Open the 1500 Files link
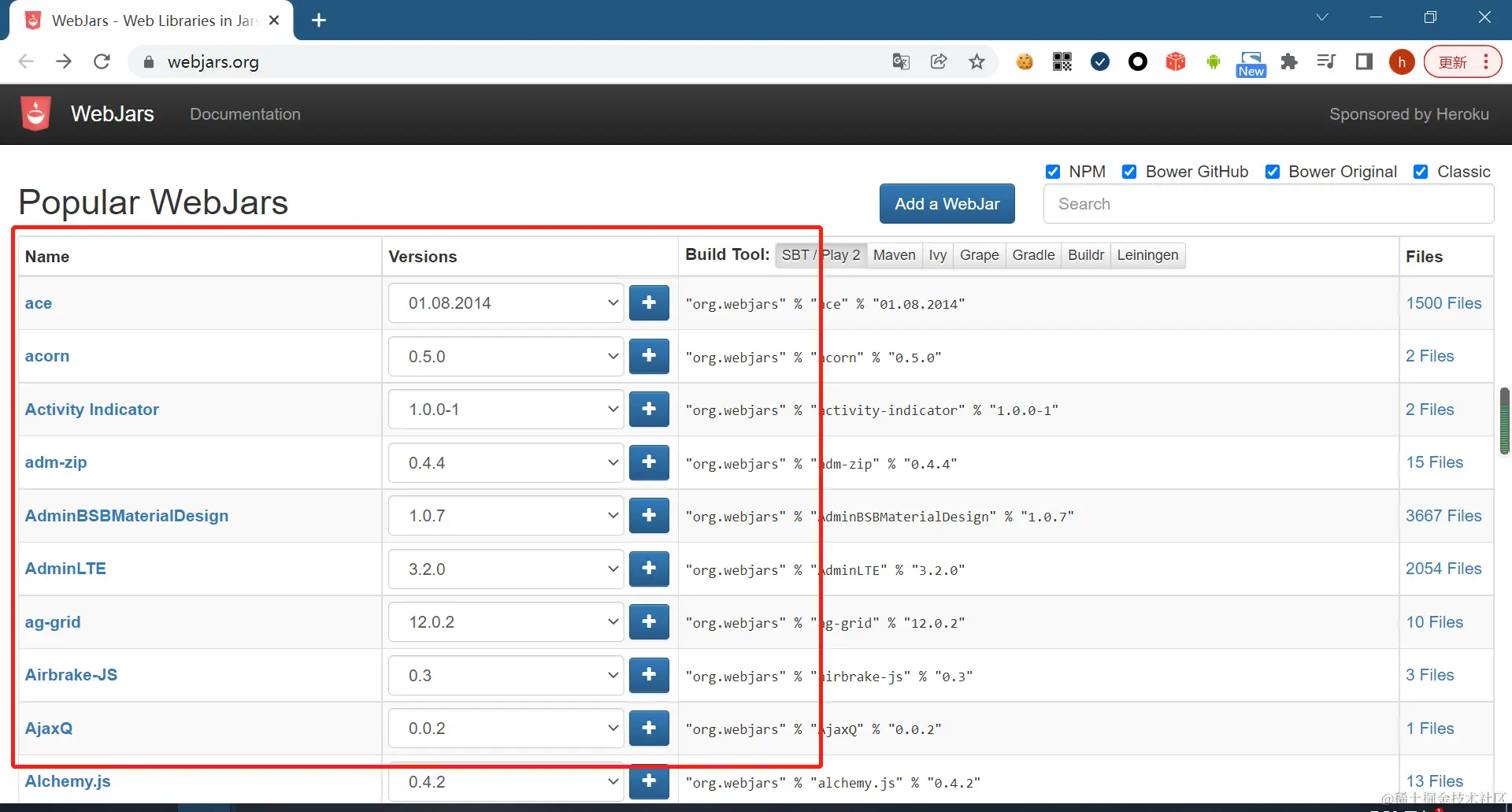This screenshot has width=1512, height=812. coord(1443,303)
